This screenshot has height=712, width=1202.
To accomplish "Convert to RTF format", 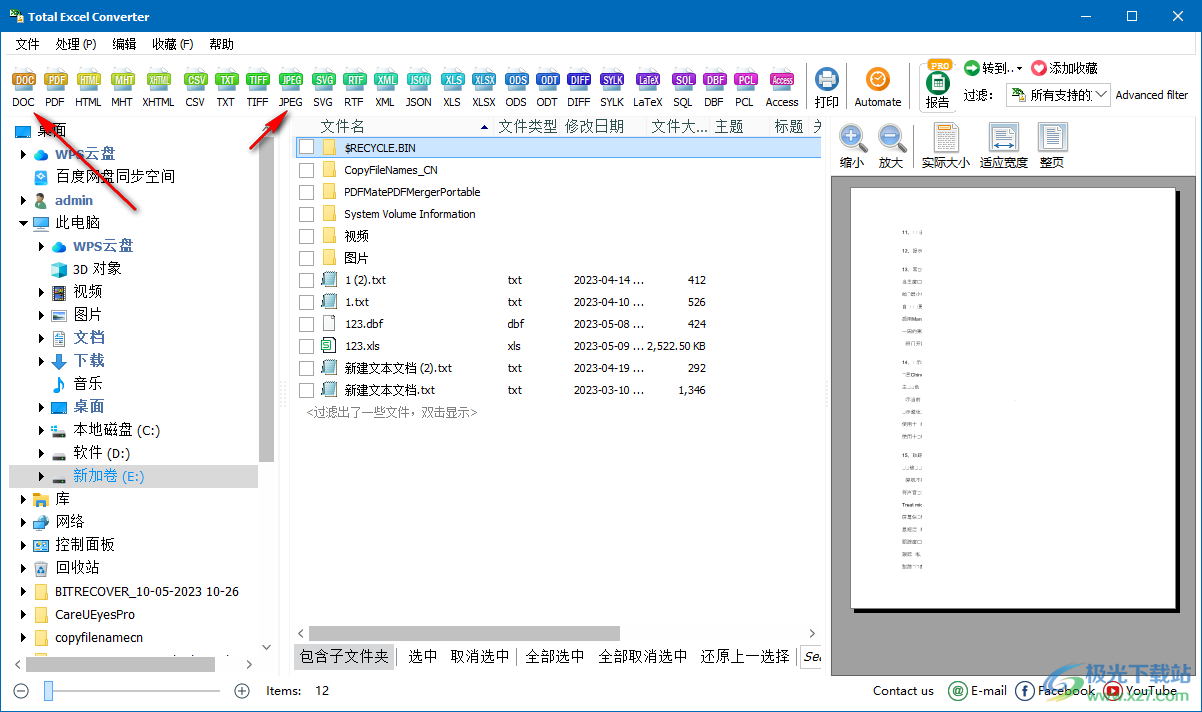I will click(354, 88).
